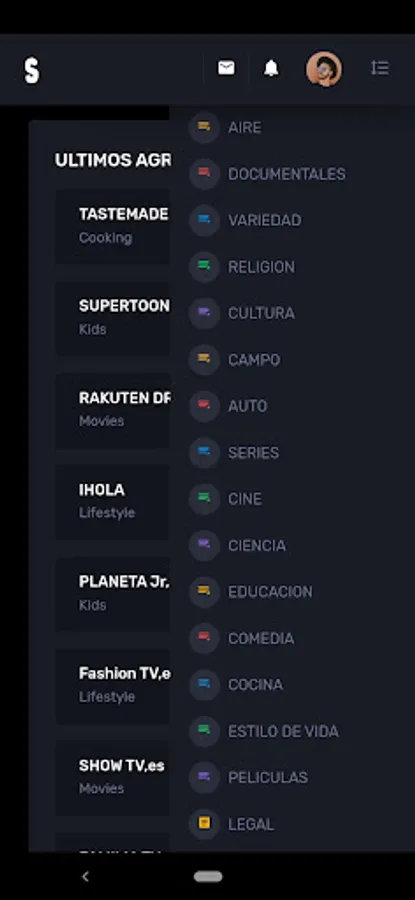Open the mail envelope icon
This screenshot has height=900, width=415.
(x=226, y=68)
